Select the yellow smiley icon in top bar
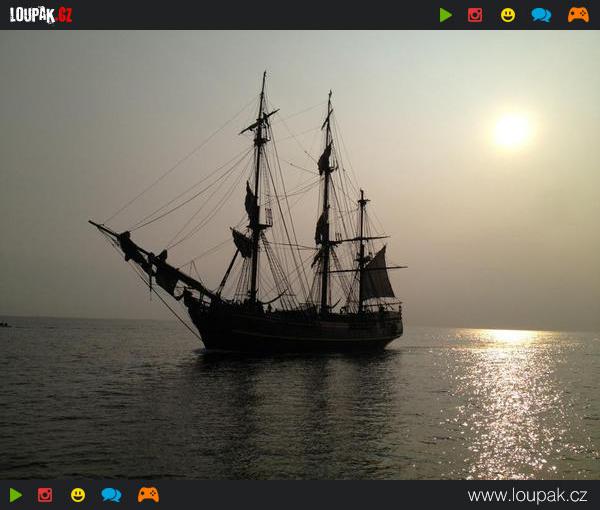Viewport: 600px width, 510px height. point(508,15)
